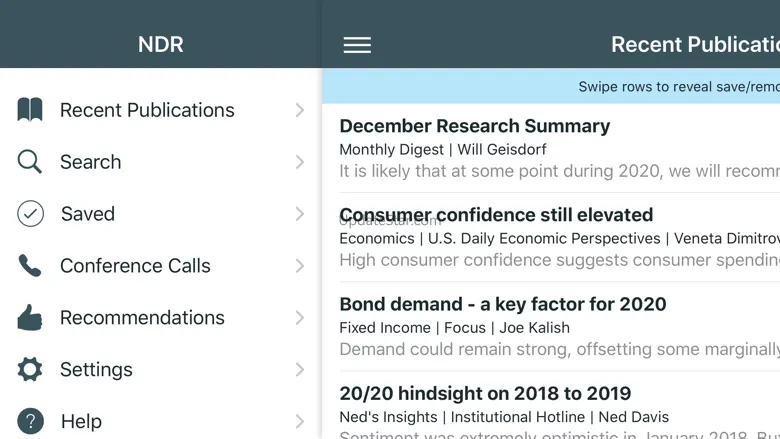Click the phone Conference Calls icon
This screenshot has height=439, width=780.
coord(29,265)
